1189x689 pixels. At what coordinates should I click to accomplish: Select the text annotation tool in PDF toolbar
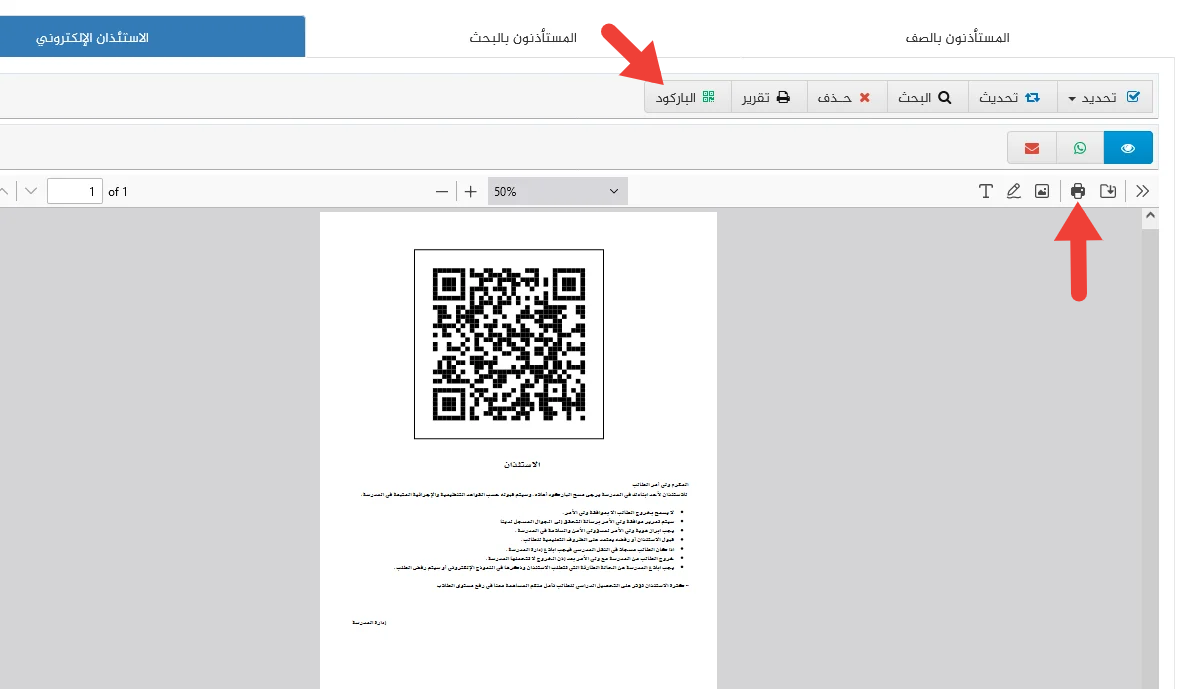(x=985, y=191)
